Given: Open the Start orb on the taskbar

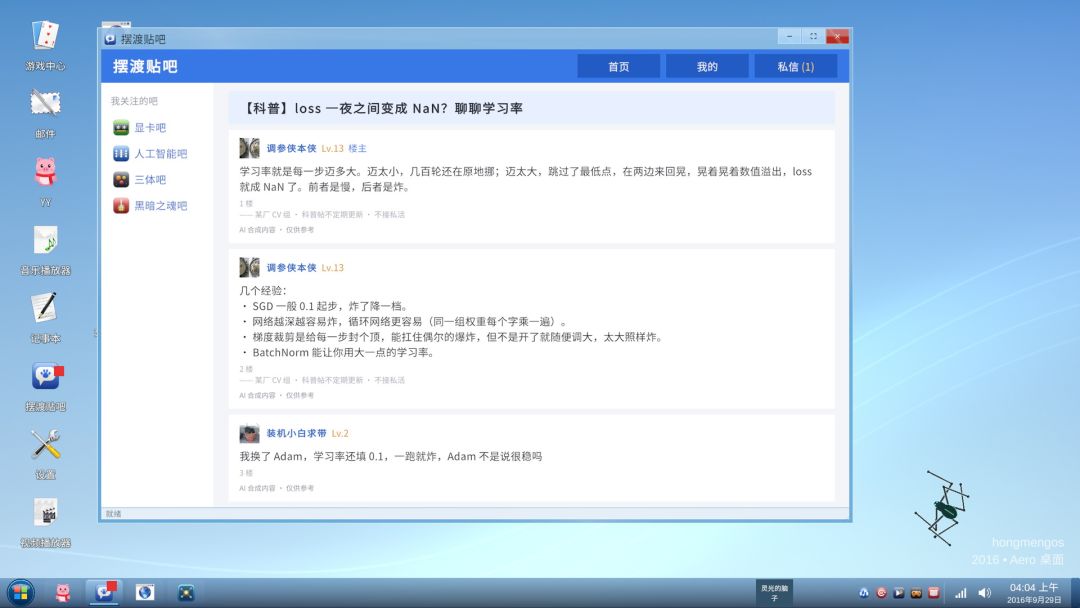Looking at the screenshot, I should click(20, 593).
